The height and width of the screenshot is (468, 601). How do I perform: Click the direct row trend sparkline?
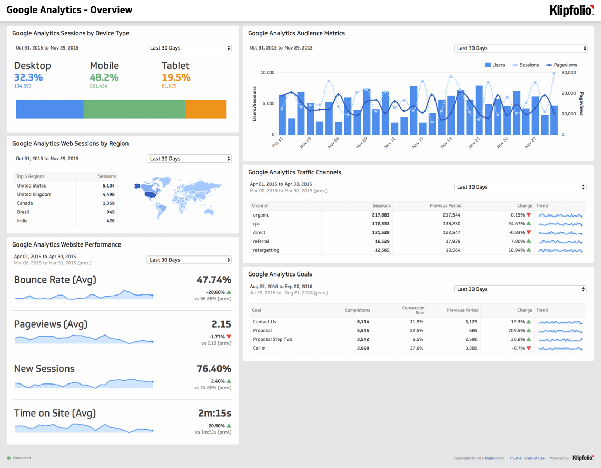click(560, 233)
